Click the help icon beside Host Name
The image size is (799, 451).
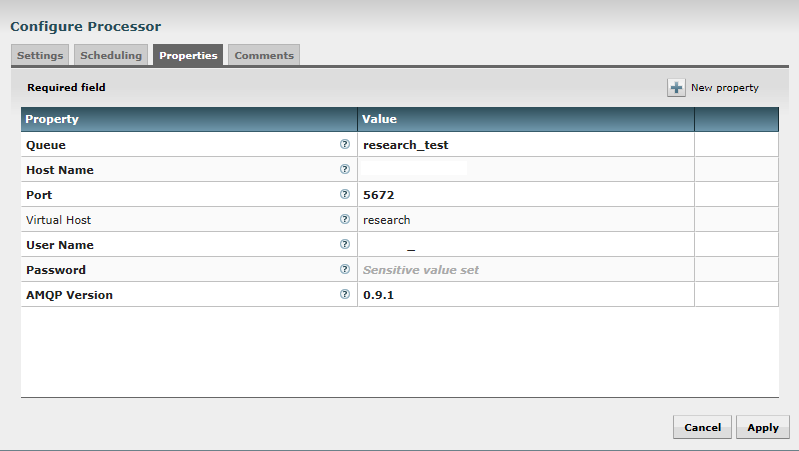345,170
